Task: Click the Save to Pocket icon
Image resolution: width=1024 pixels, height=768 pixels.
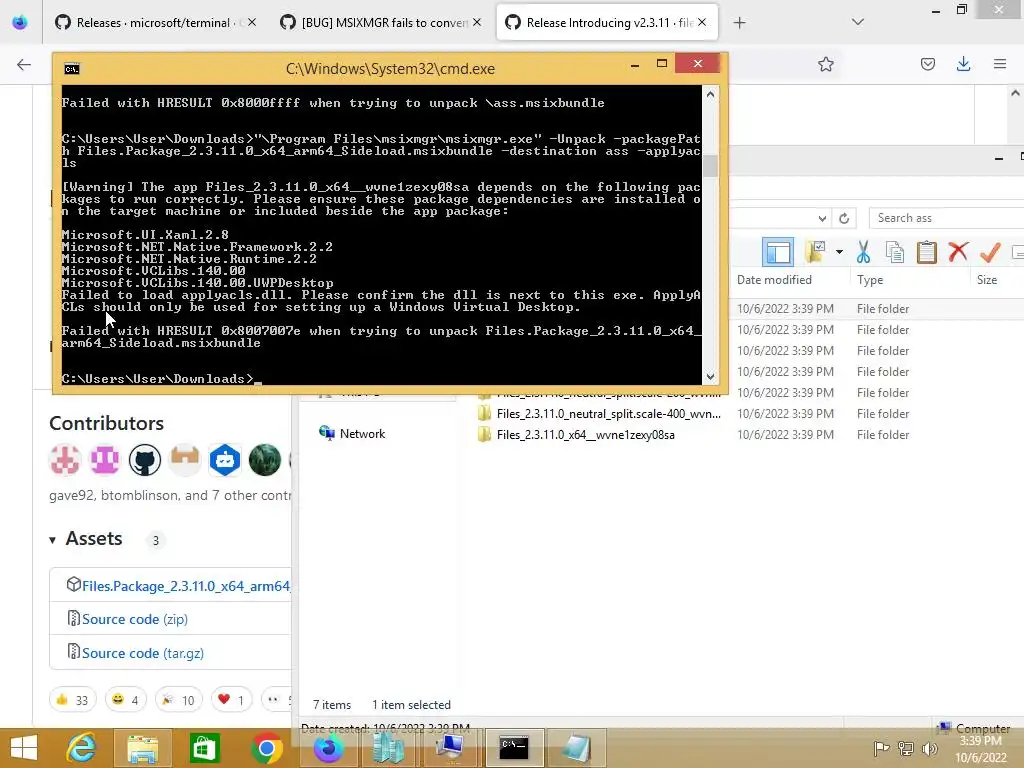Action: 927,64
